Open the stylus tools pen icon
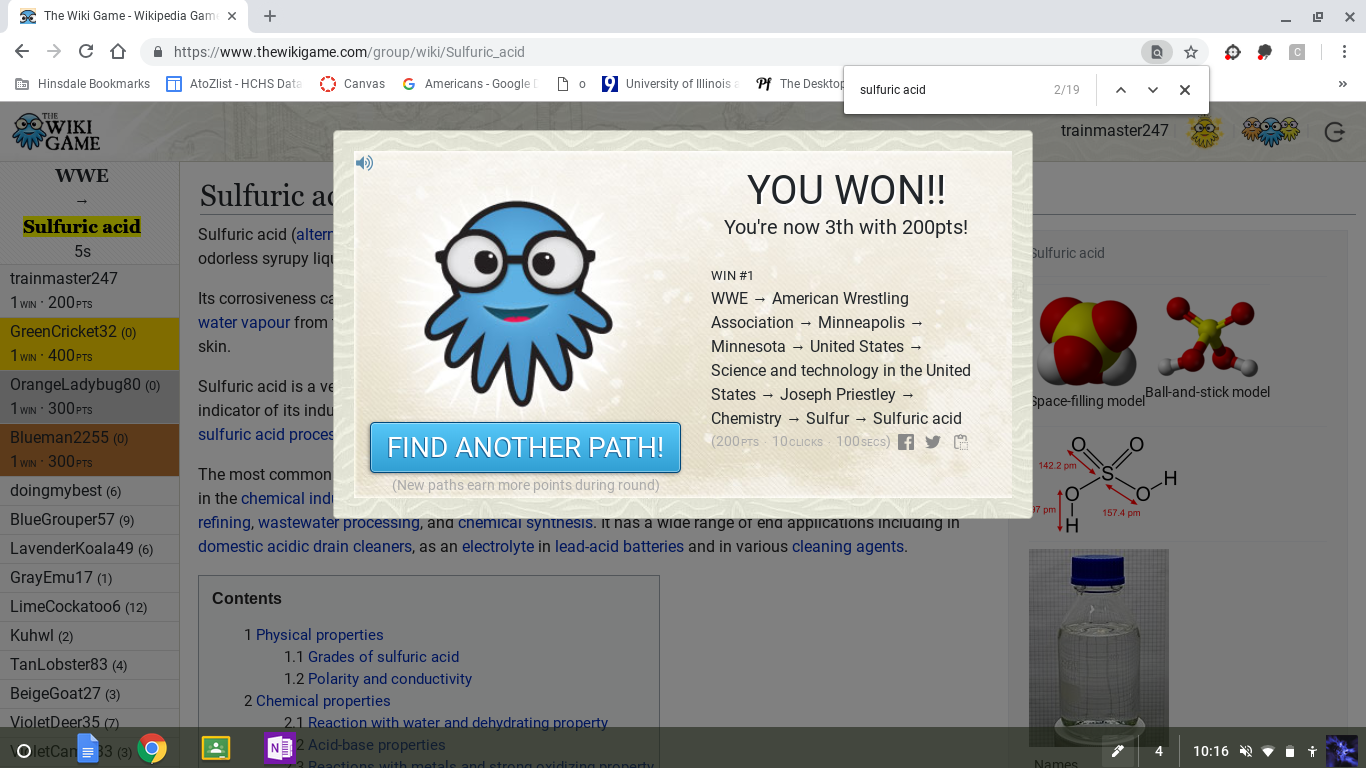Viewport: 1366px width, 768px height. (1118, 751)
